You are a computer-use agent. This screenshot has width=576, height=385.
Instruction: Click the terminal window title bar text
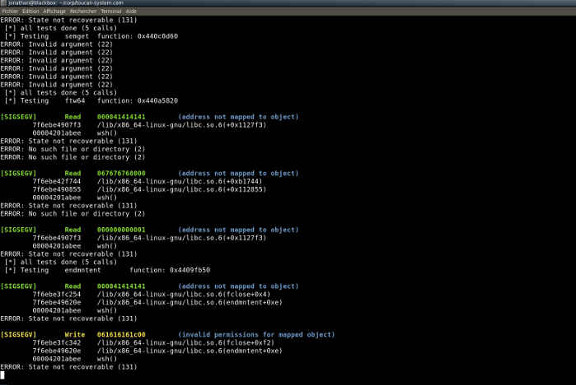pos(66,3)
